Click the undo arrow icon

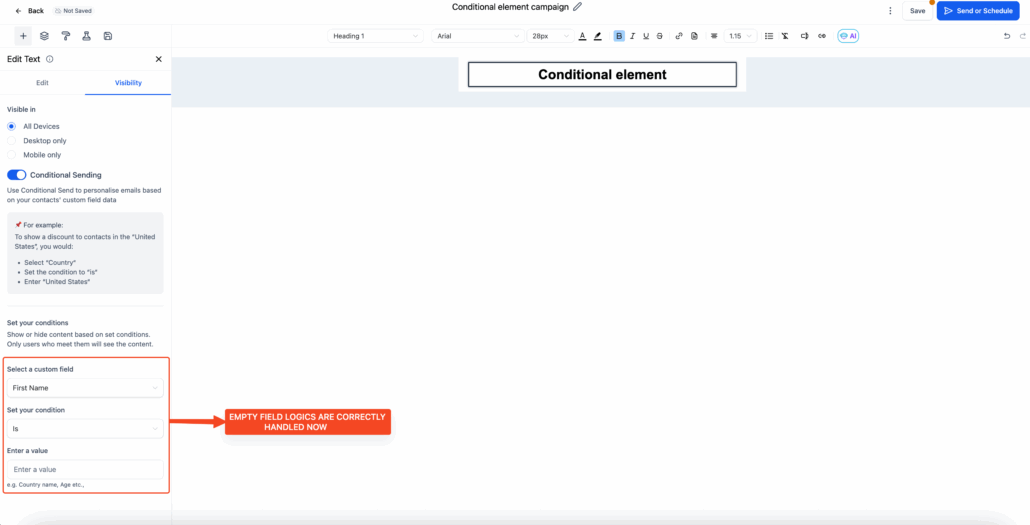pyautogui.click(x=1006, y=36)
